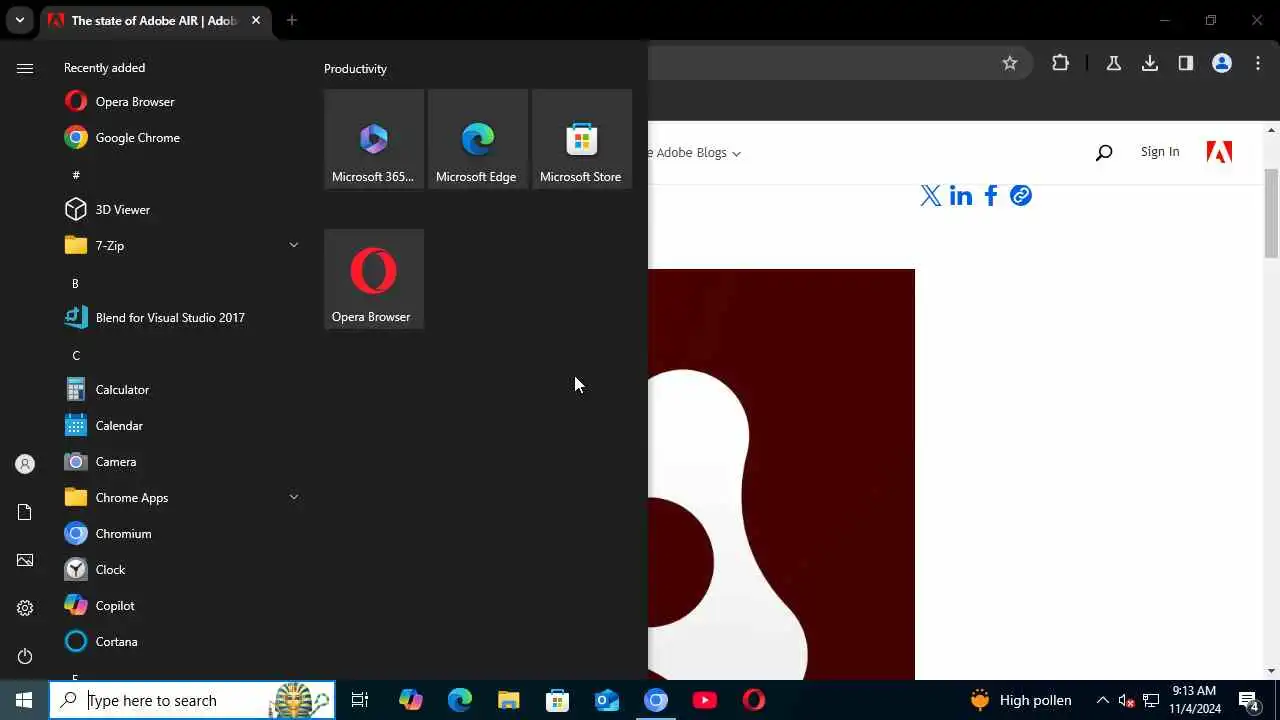
Task: Open the tab search dropdown in Chrome
Action: (19, 20)
